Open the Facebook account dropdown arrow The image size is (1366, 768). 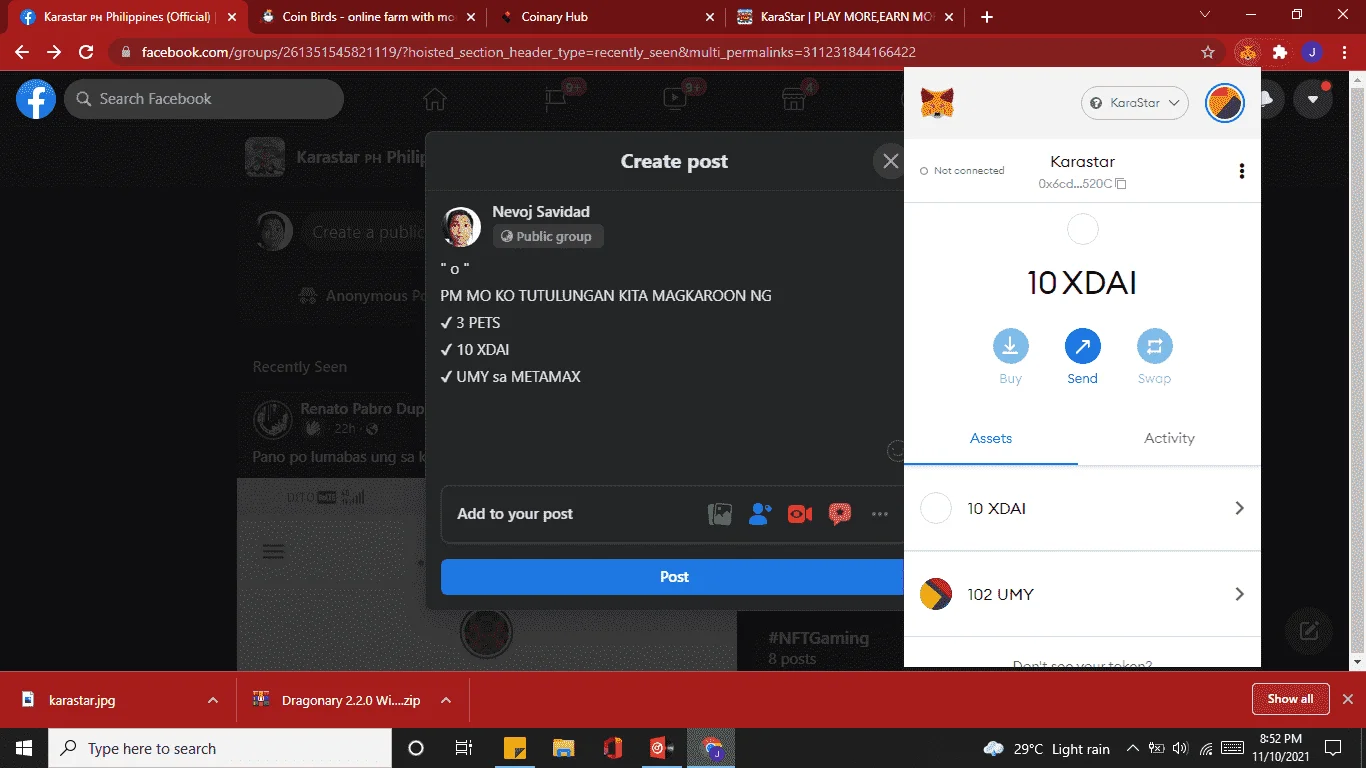1313,99
